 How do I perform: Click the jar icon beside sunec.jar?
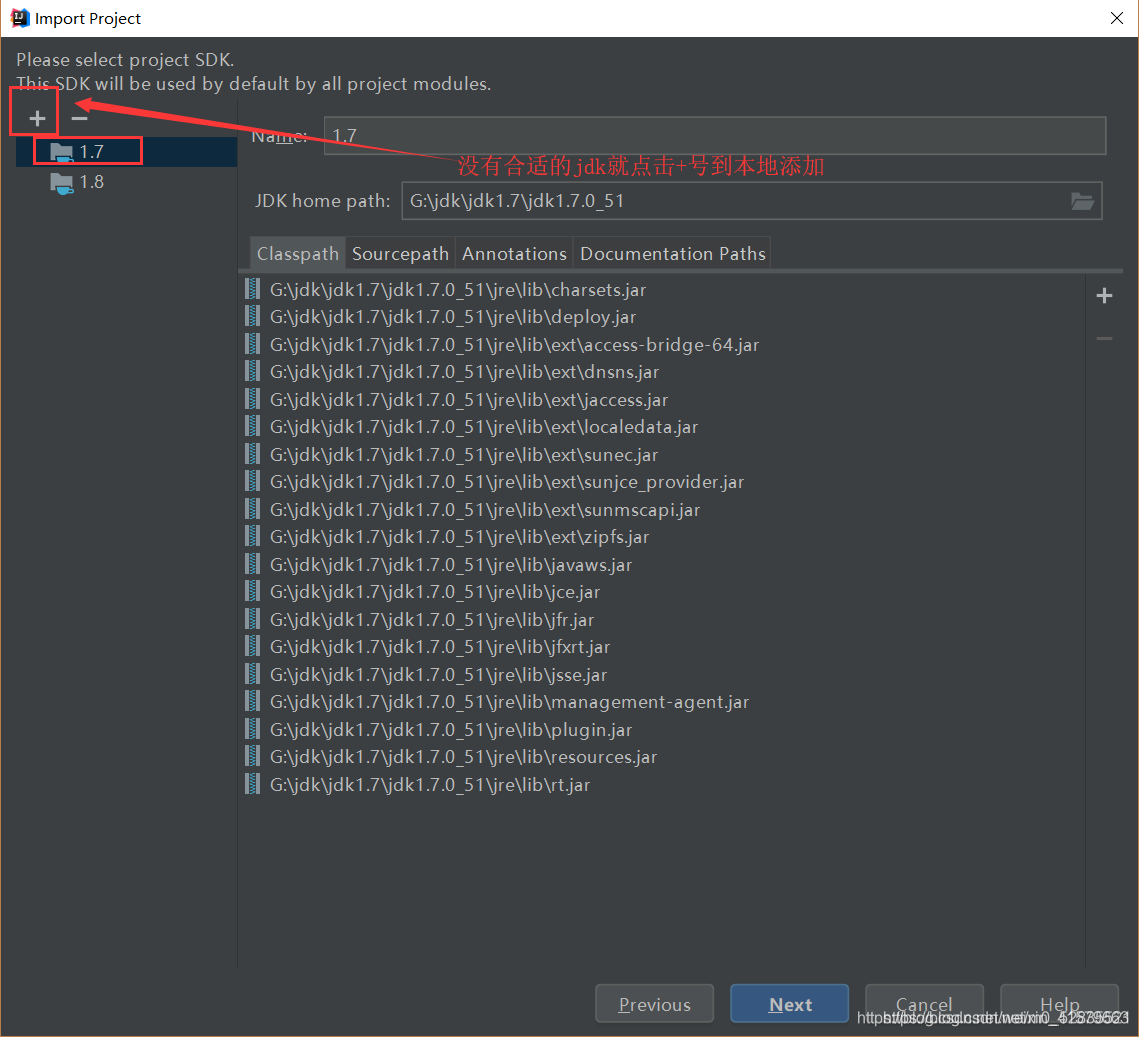252,454
